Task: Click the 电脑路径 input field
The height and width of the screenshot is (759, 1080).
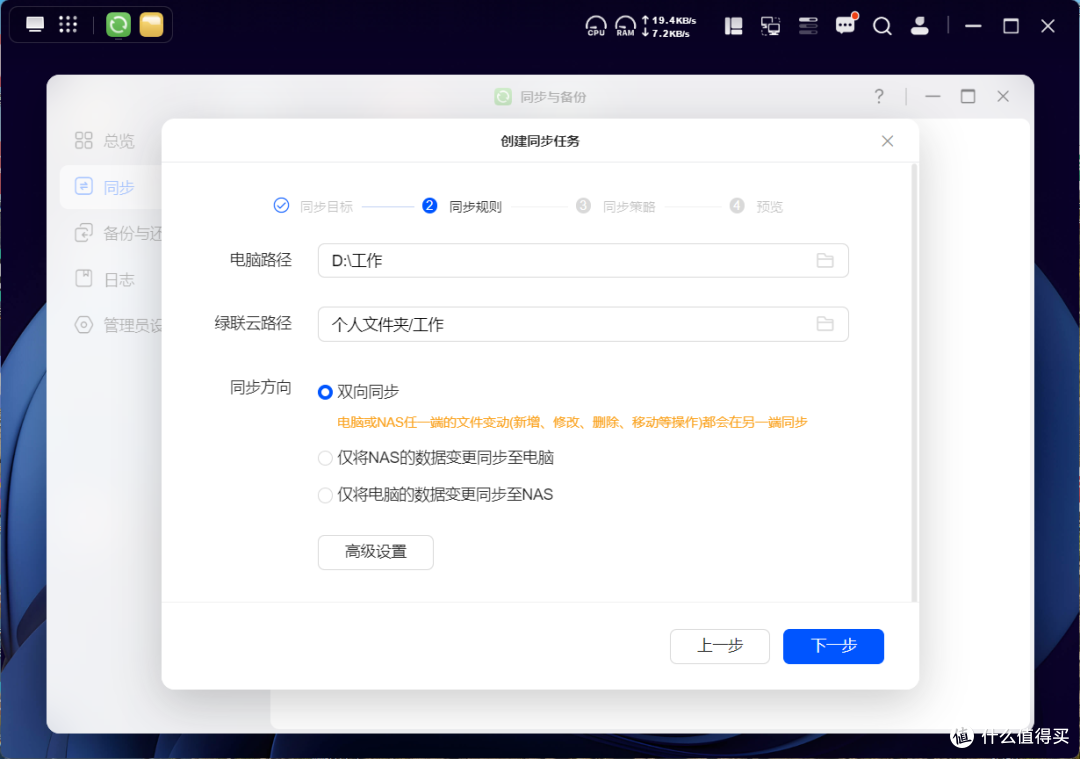Action: (x=583, y=260)
